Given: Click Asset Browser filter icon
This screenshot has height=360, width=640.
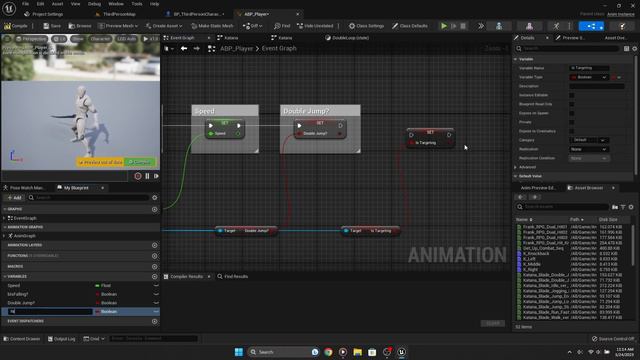Looking at the screenshot, I should [623, 207].
